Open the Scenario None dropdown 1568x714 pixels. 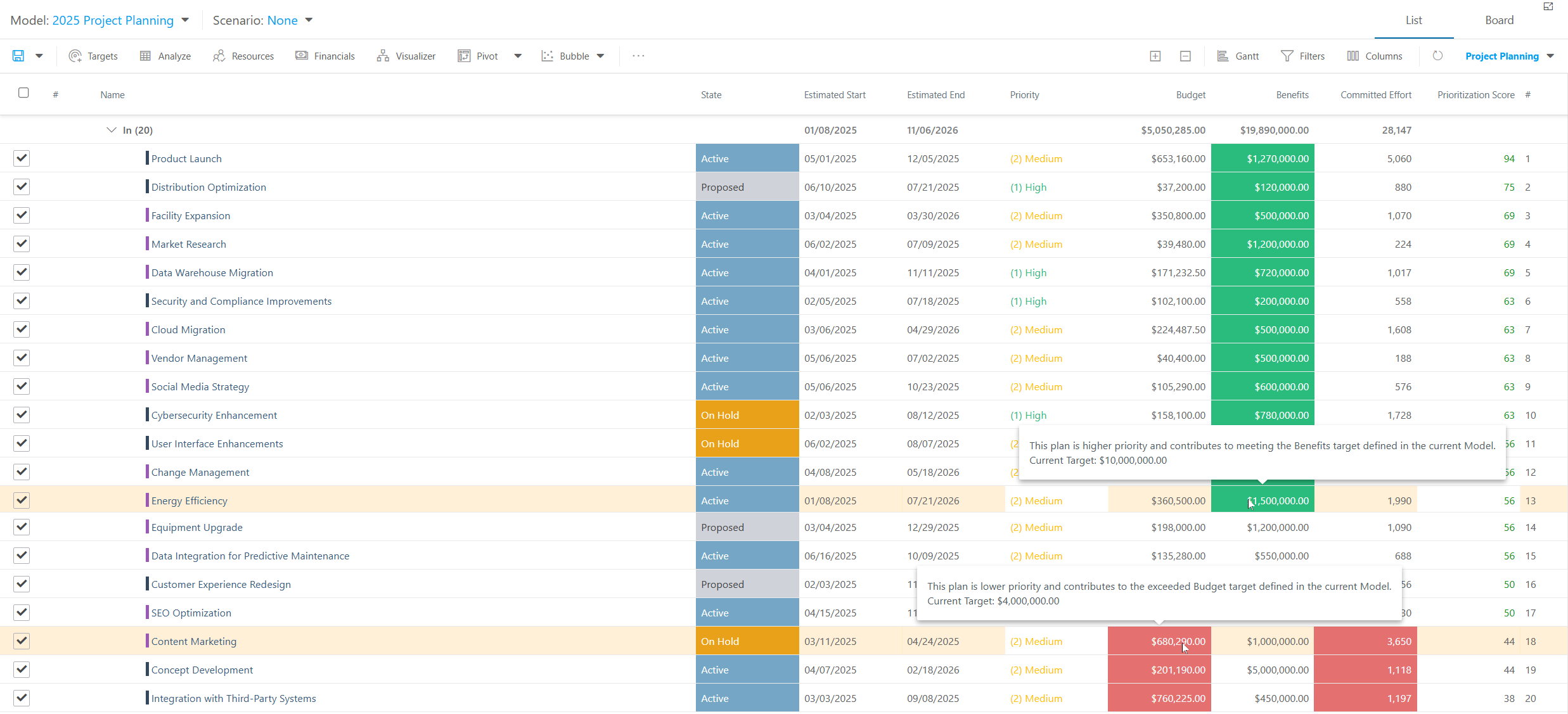[263, 20]
